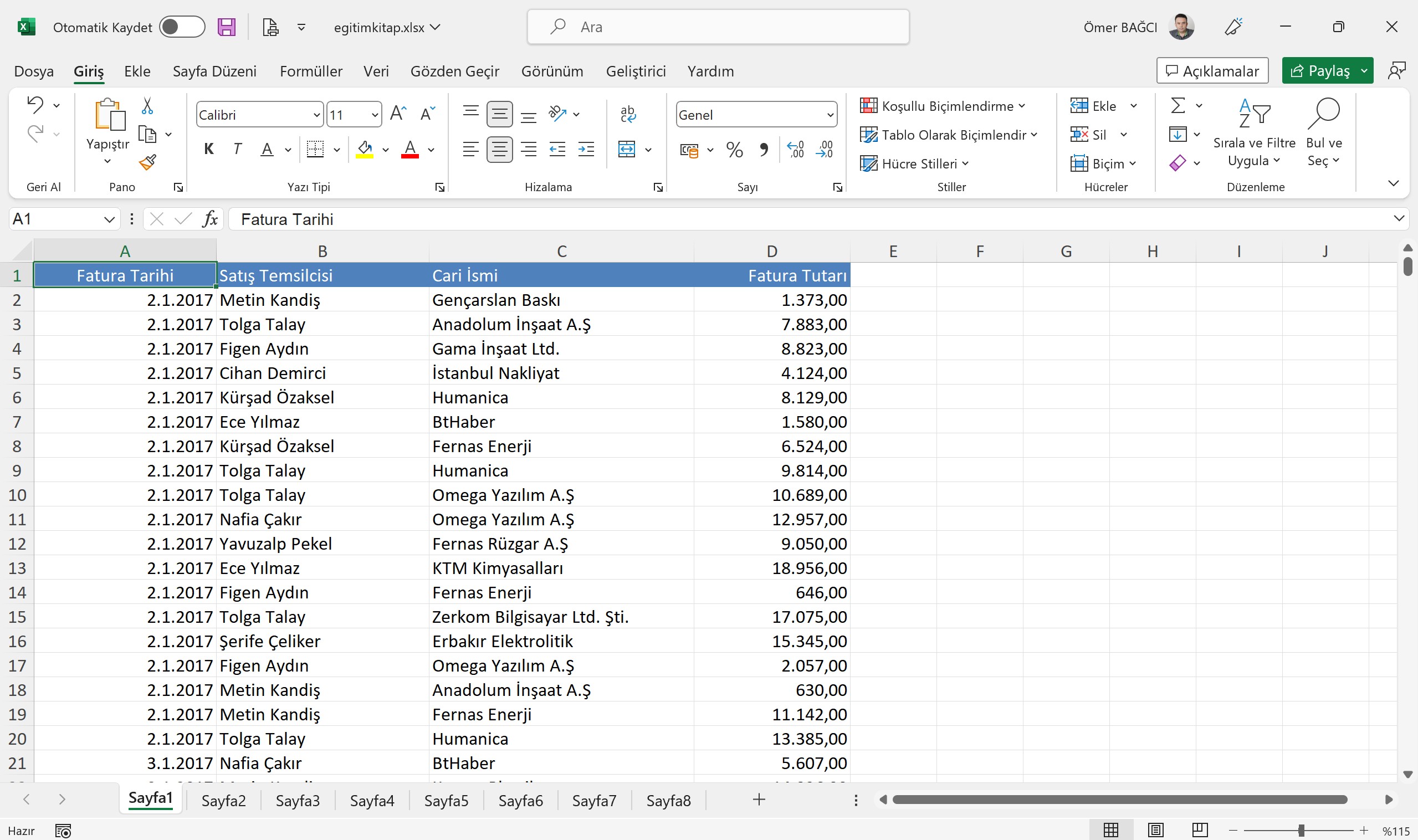Viewport: 1418px width, 840px height.
Task: Save the workbook via the save icon
Action: [227, 27]
